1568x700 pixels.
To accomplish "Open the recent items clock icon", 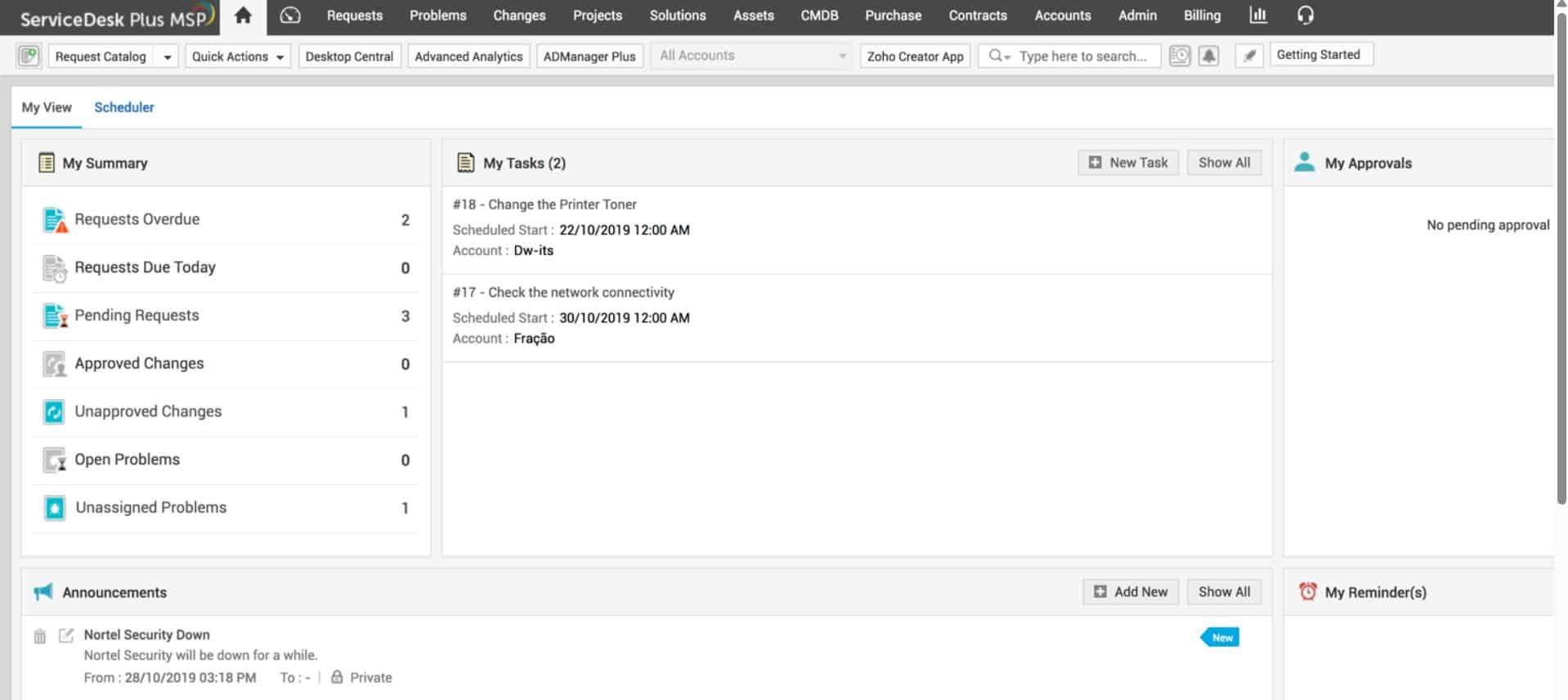I will (1179, 56).
